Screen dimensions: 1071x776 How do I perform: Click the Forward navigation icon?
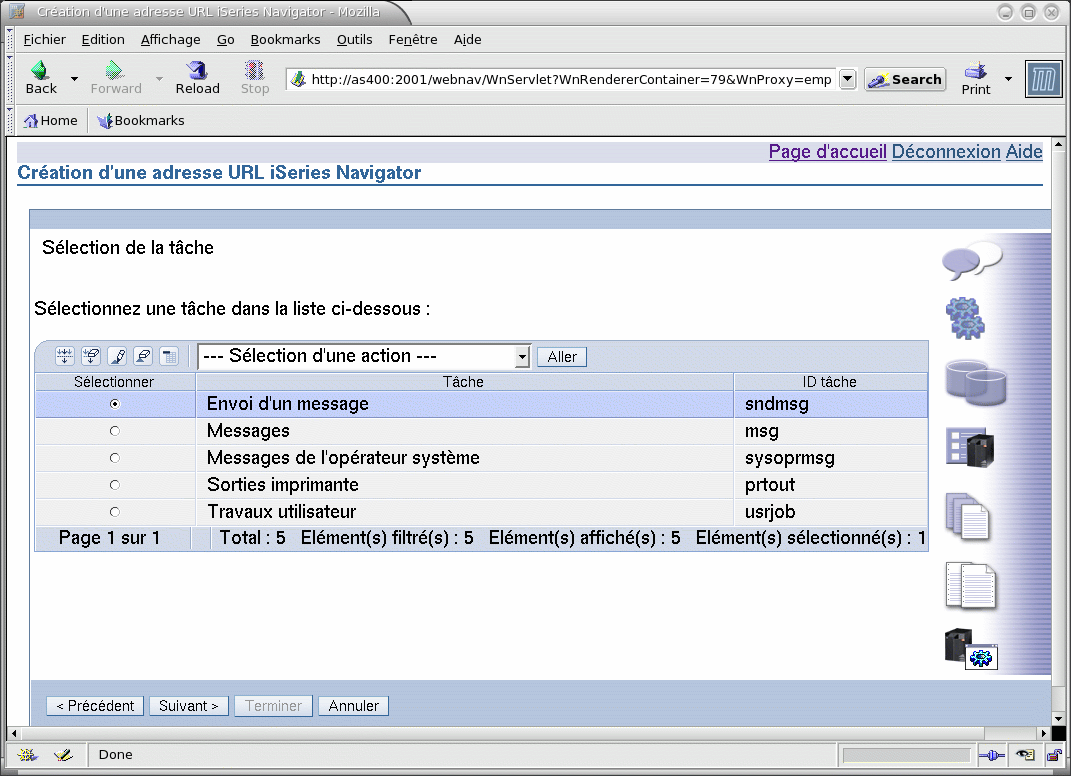coord(115,77)
